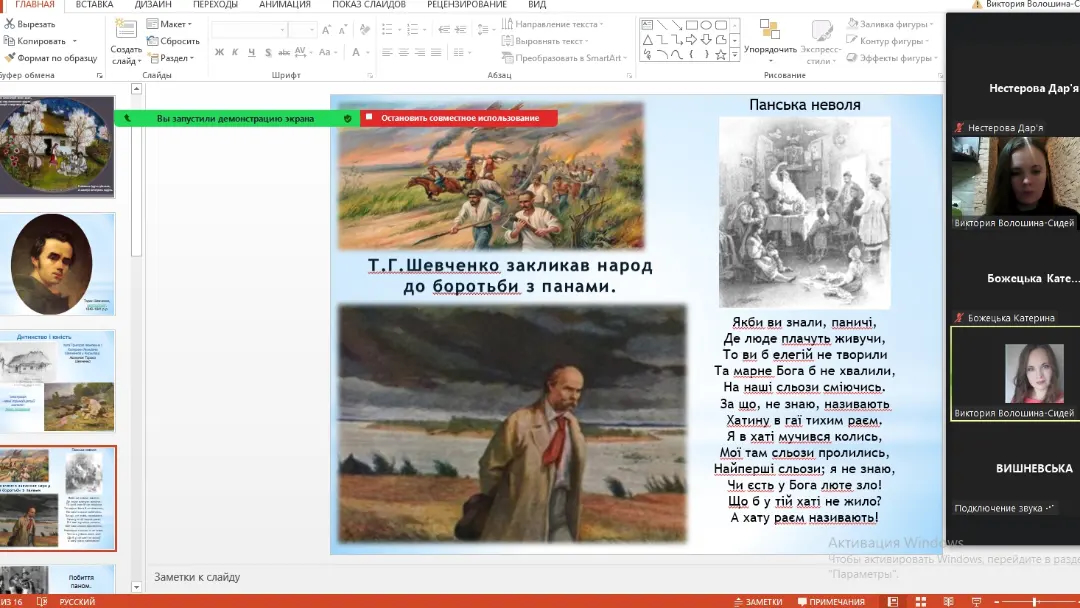
Task: Select the Shevchenko portrait slide thumbnail
Action: point(58,264)
